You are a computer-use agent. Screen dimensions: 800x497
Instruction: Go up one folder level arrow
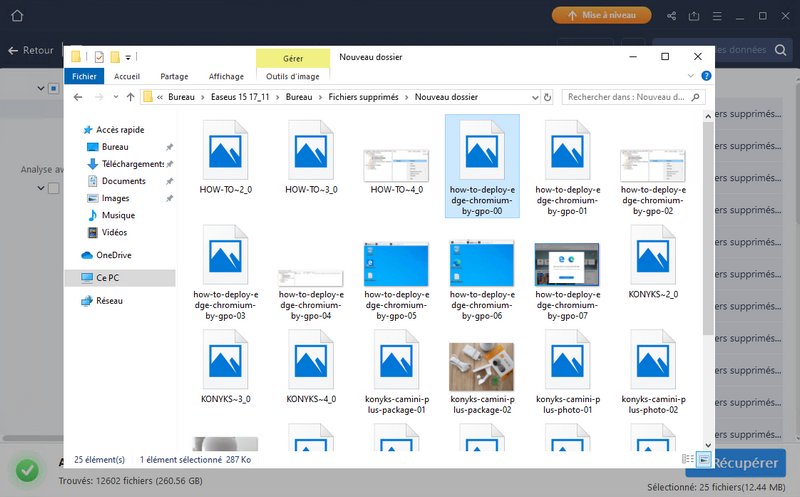131,97
